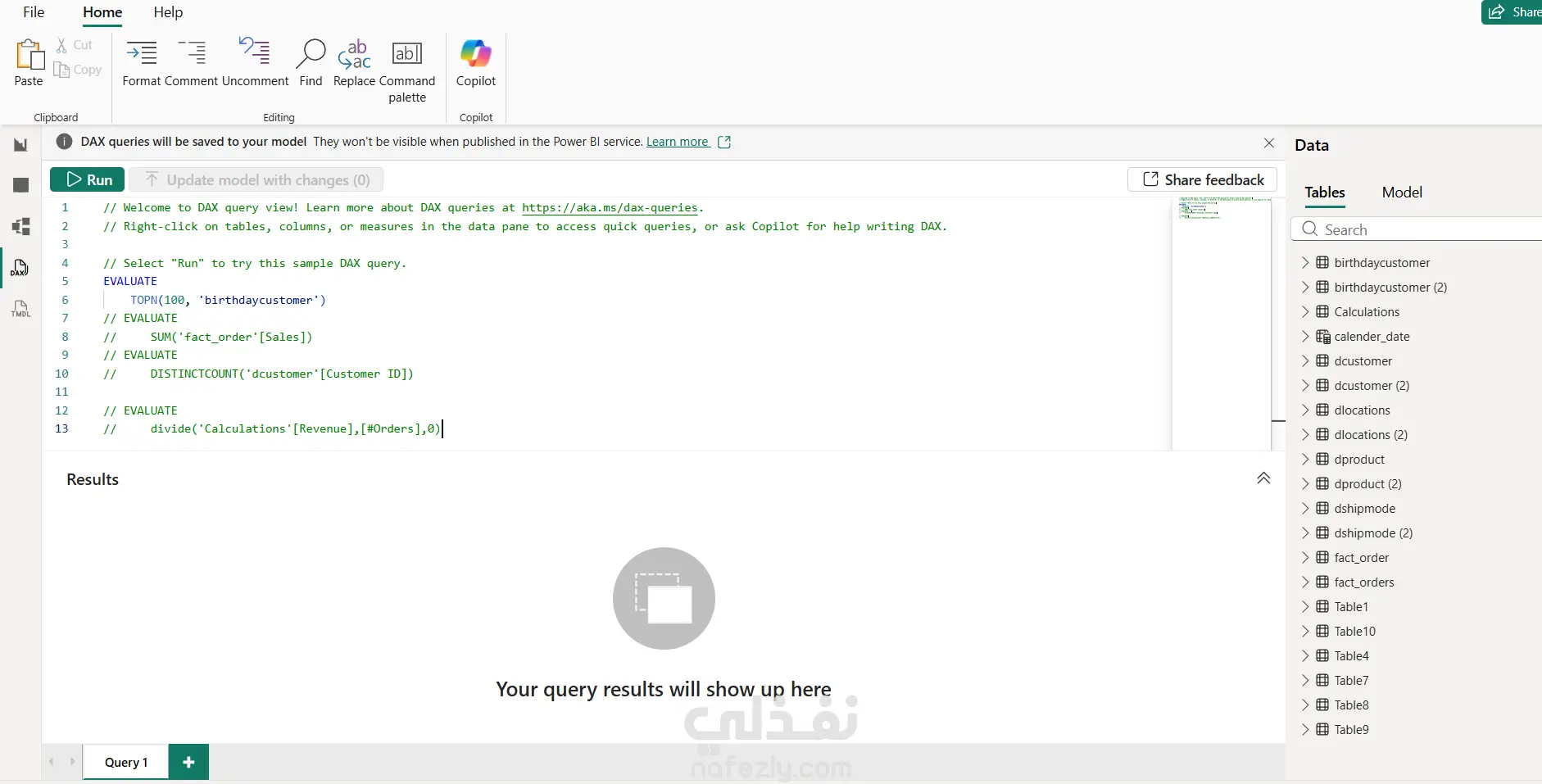The width and height of the screenshot is (1542, 784).
Task: Click the Copy icon
Action: pos(61,70)
